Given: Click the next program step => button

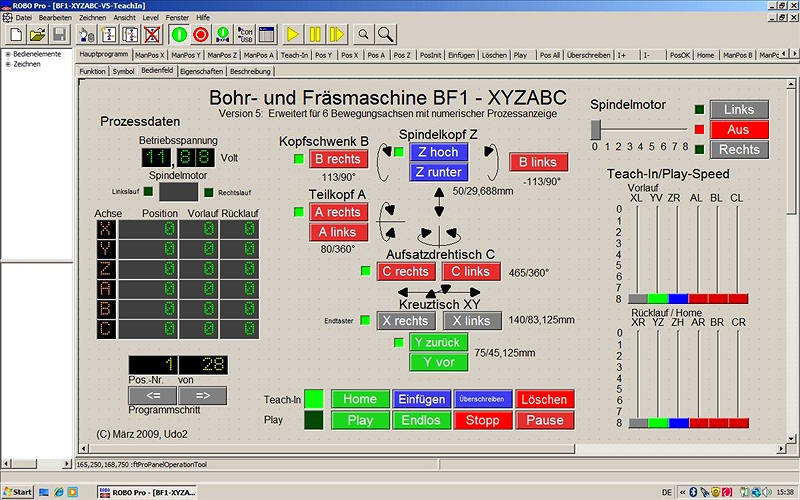Looking at the screenshot, I should 203,395.
